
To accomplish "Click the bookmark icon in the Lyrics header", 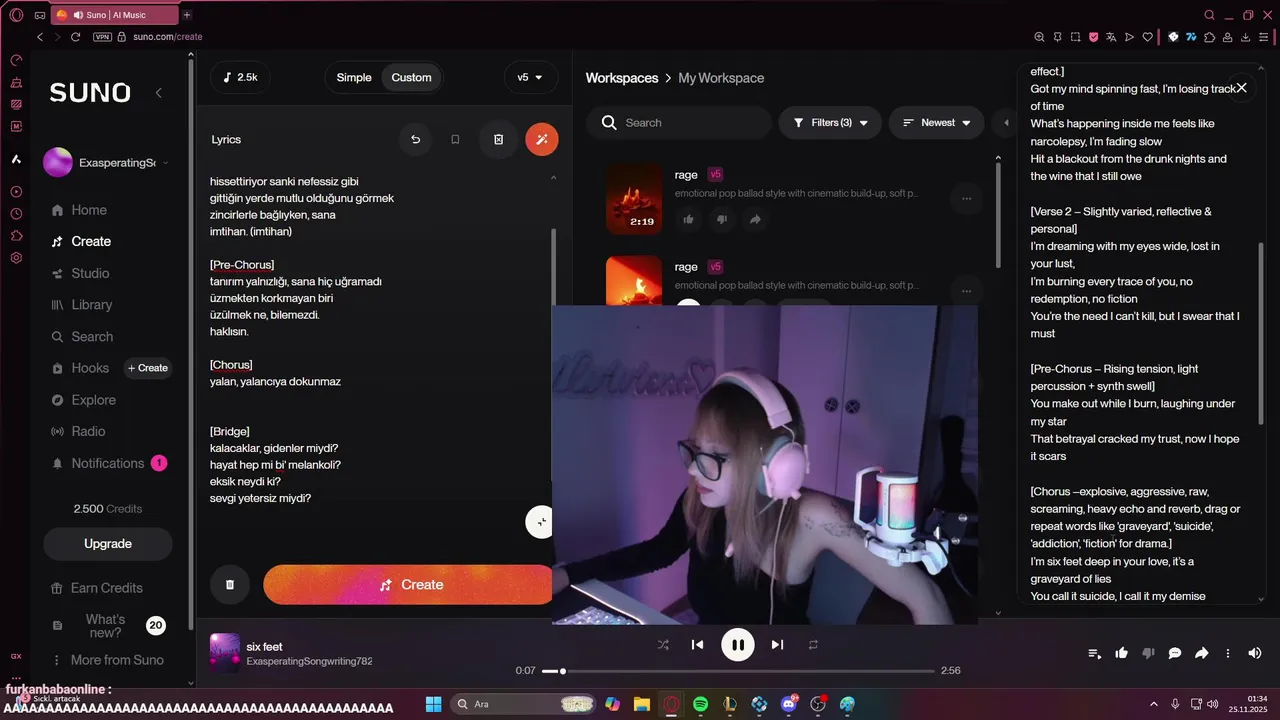I will click(455, 139).
